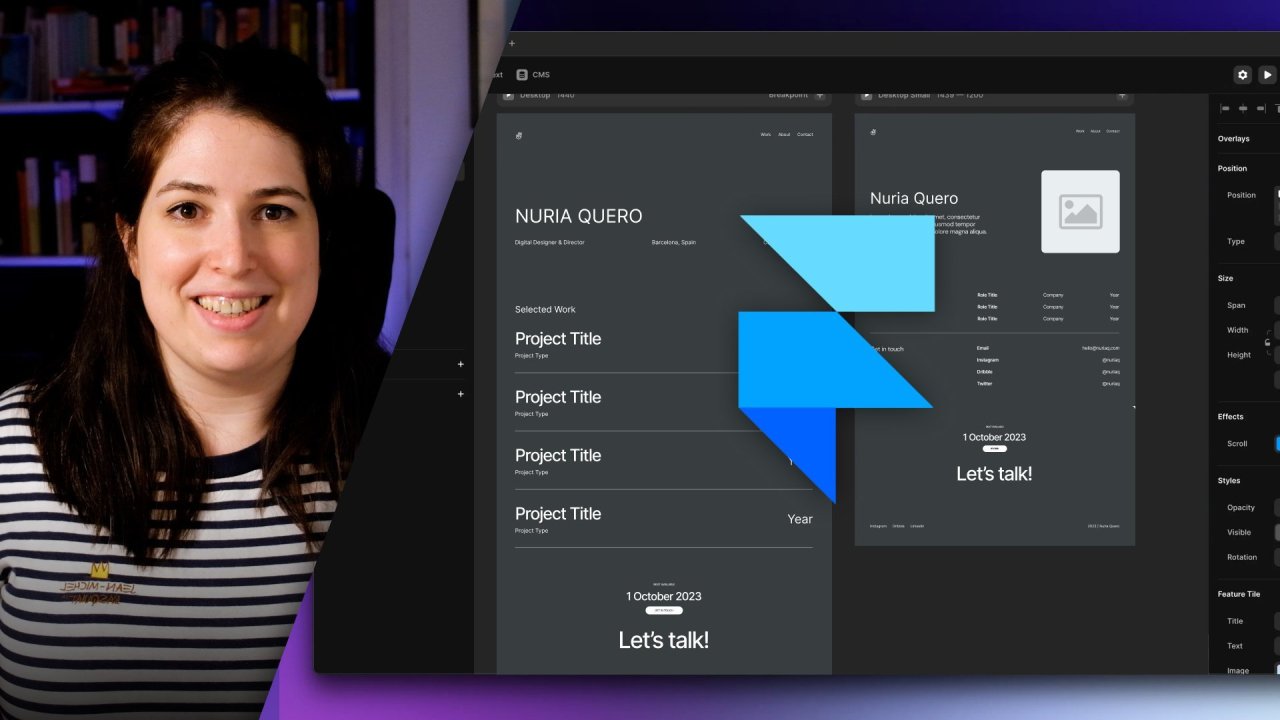Adjust the Opacity value under Styles

[1276, 507]
